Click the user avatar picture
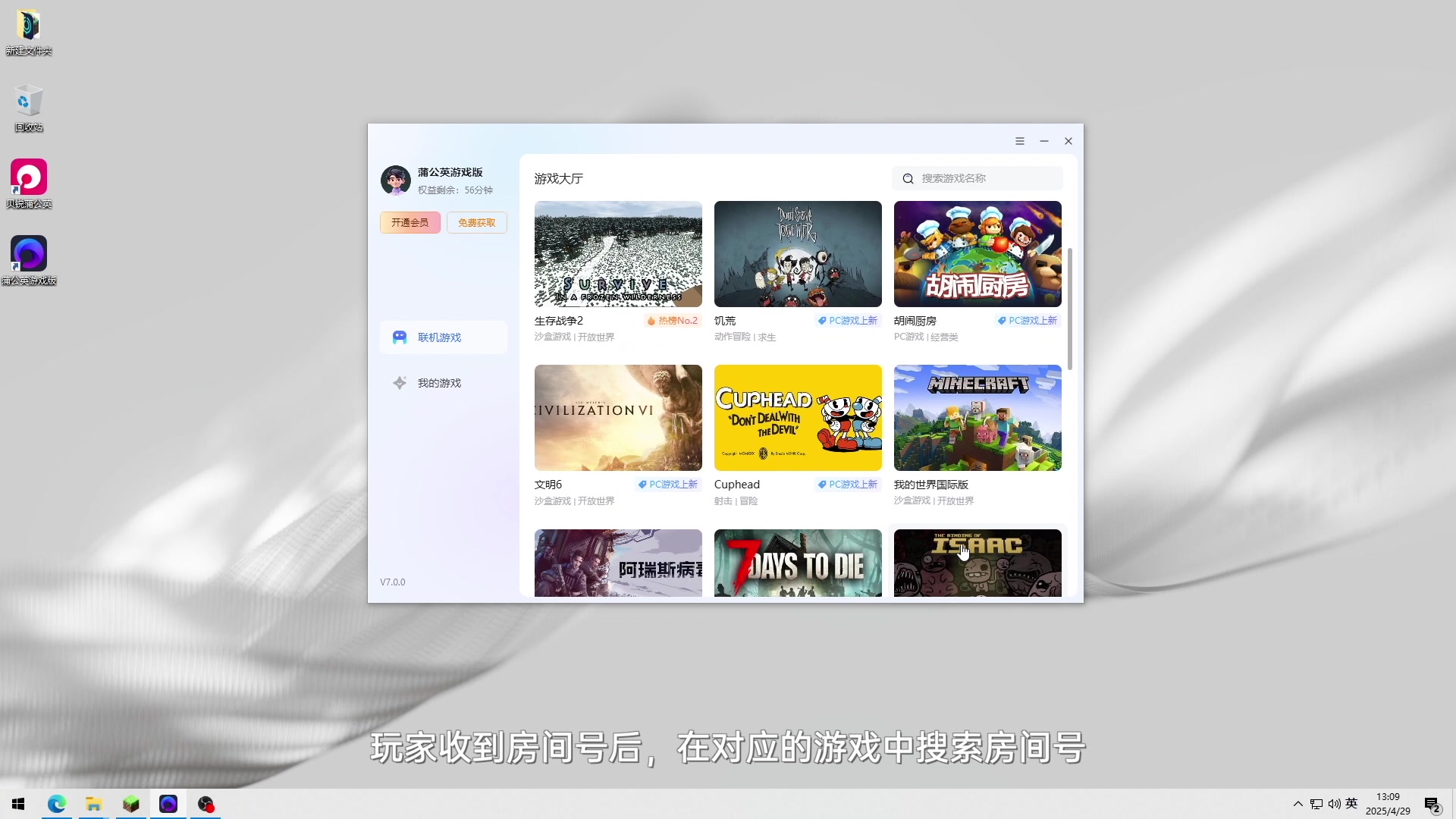 [x=395, y=180]
